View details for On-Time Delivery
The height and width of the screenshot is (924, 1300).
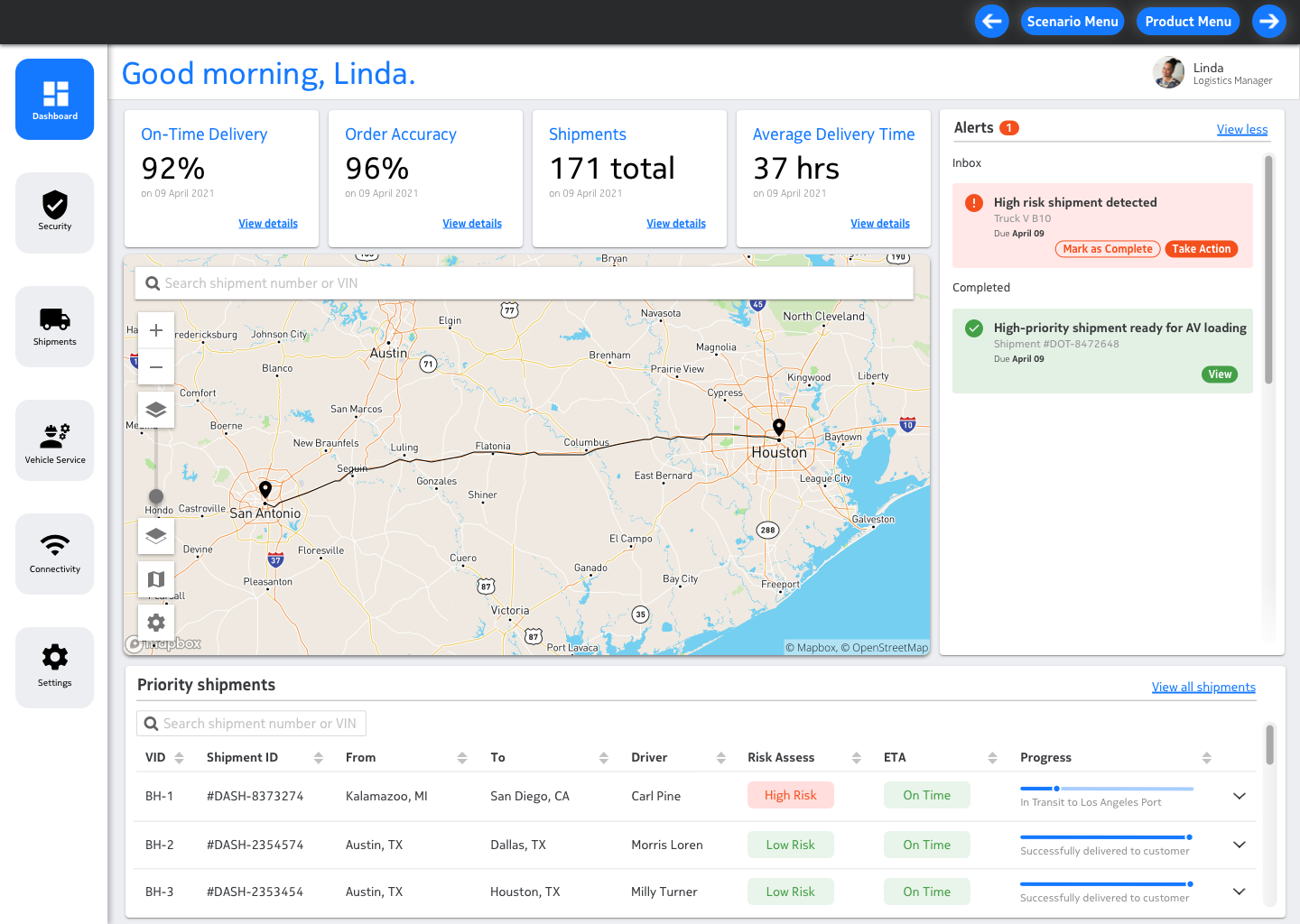268,224
